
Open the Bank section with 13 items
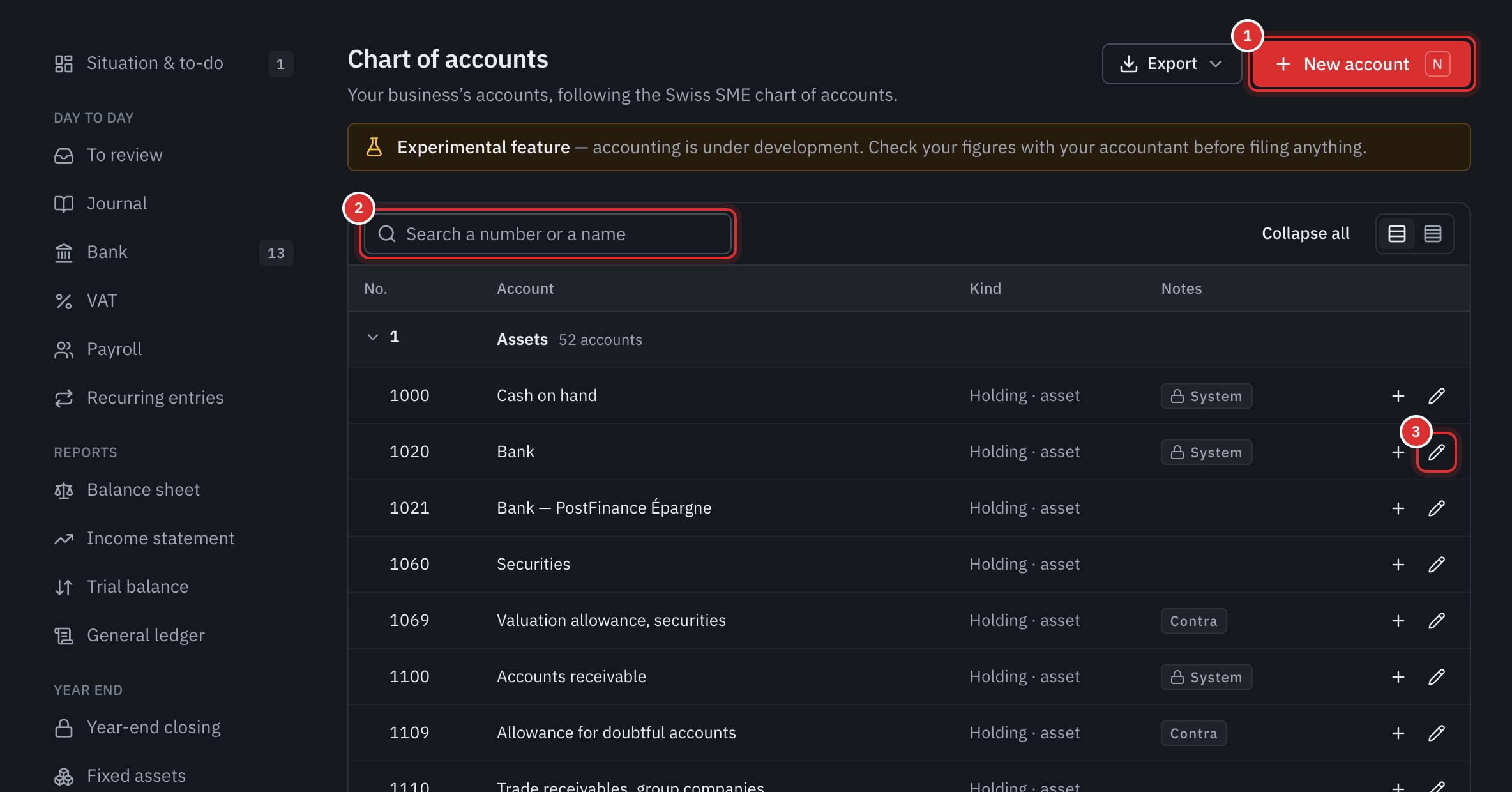[172, 252]
